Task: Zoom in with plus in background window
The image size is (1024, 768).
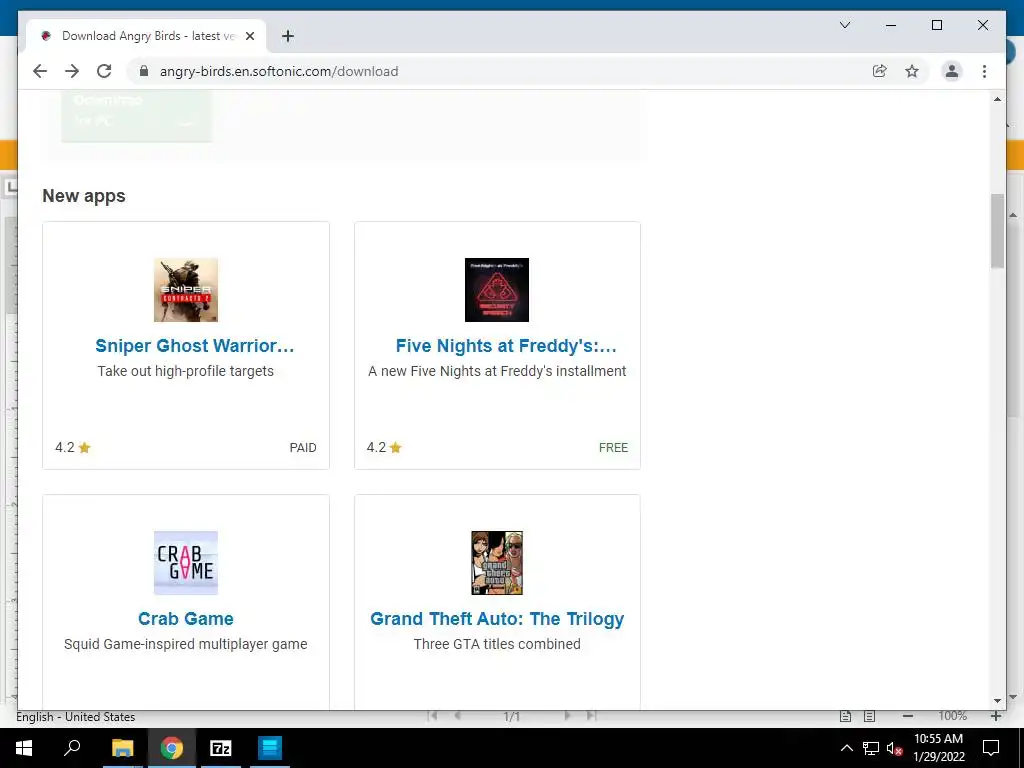Action: [x=996, y=716]
